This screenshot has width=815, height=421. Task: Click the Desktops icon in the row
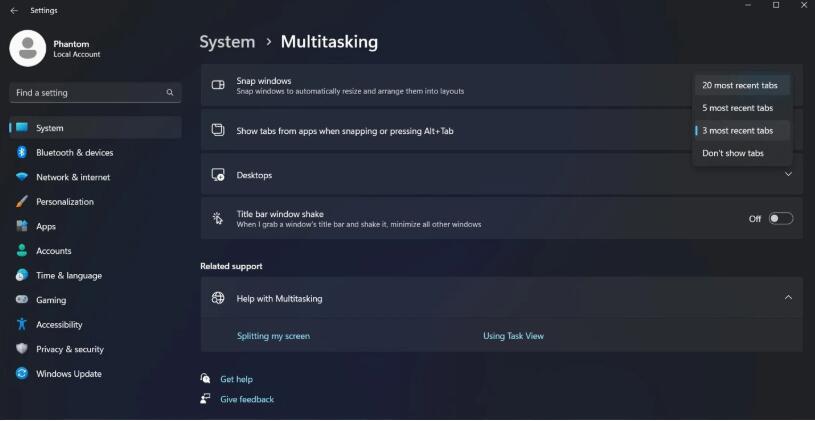[218, 175]
